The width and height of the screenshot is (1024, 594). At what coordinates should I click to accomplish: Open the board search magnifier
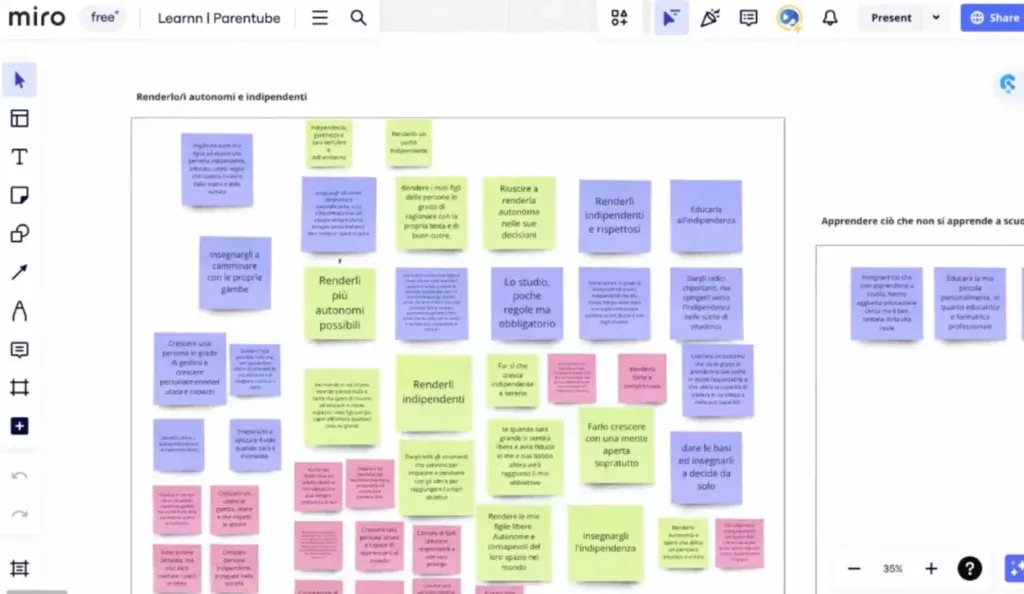tap(358, 18)
